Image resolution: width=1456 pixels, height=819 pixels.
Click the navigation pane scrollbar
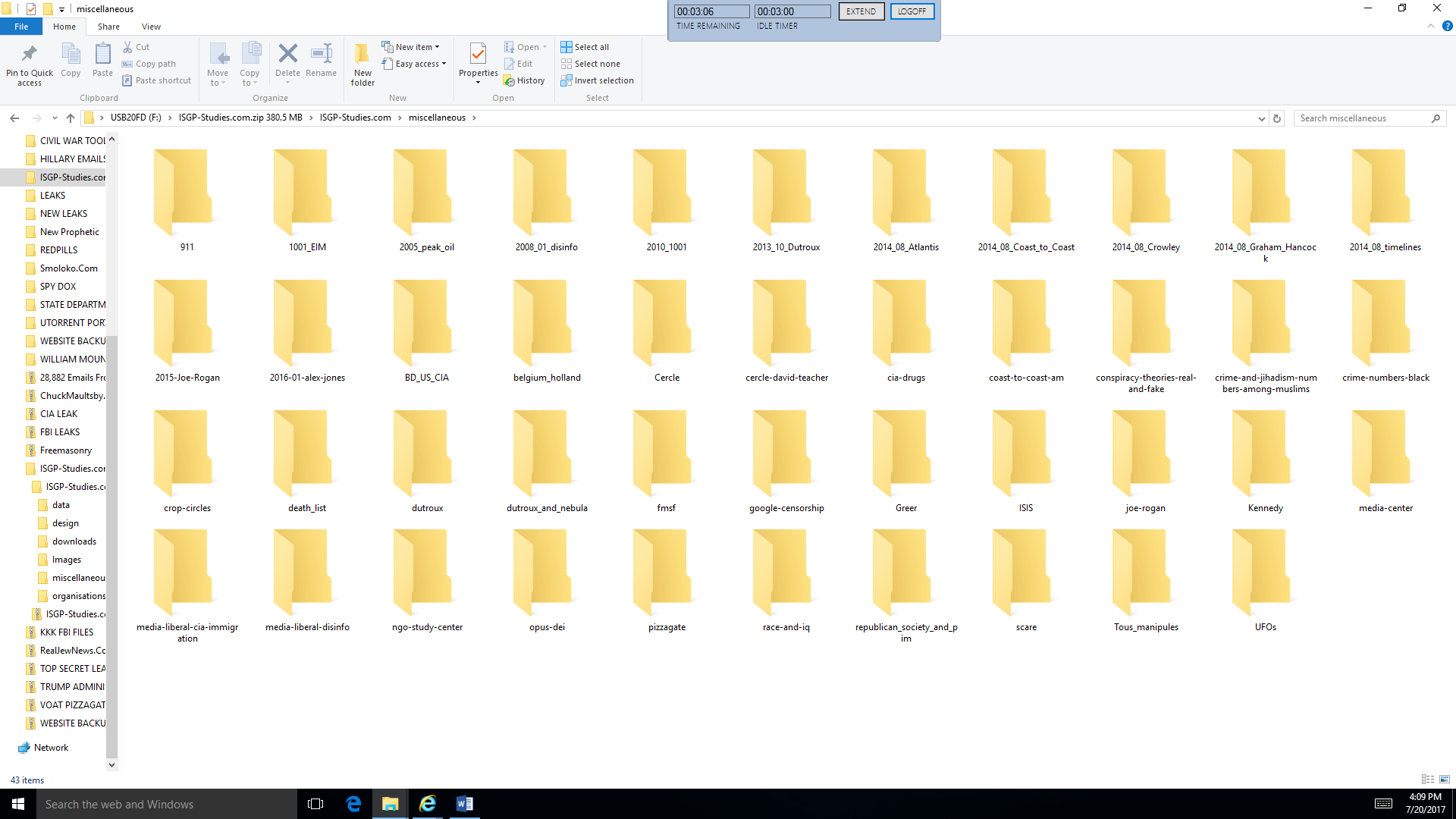112,546
